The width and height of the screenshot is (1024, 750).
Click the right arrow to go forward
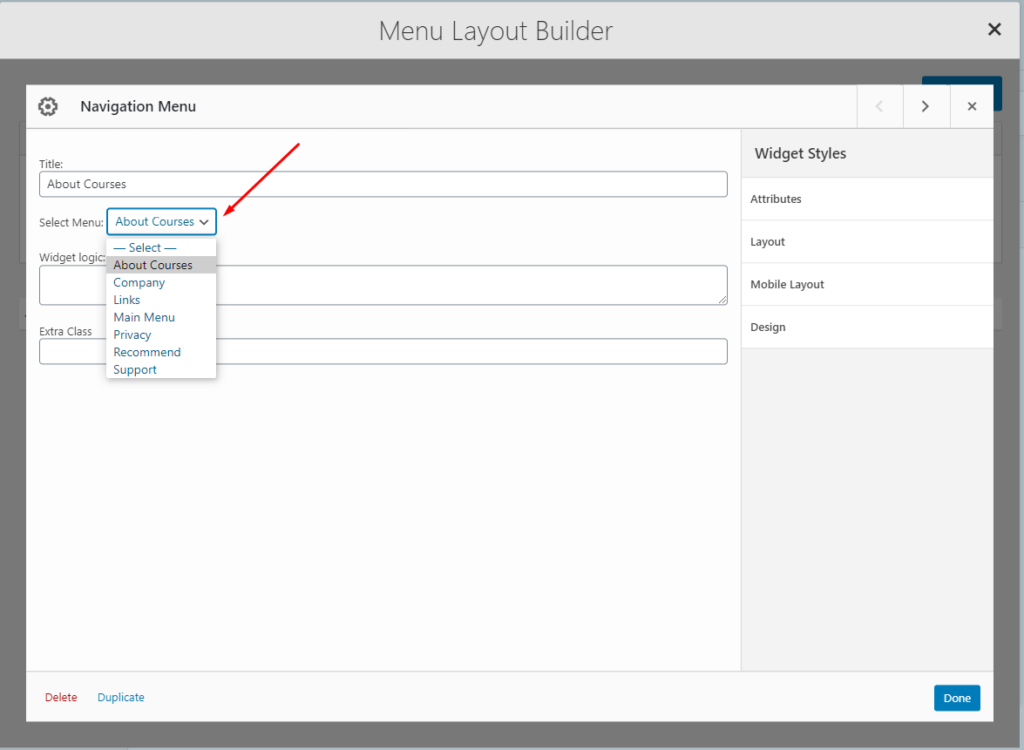925,106
